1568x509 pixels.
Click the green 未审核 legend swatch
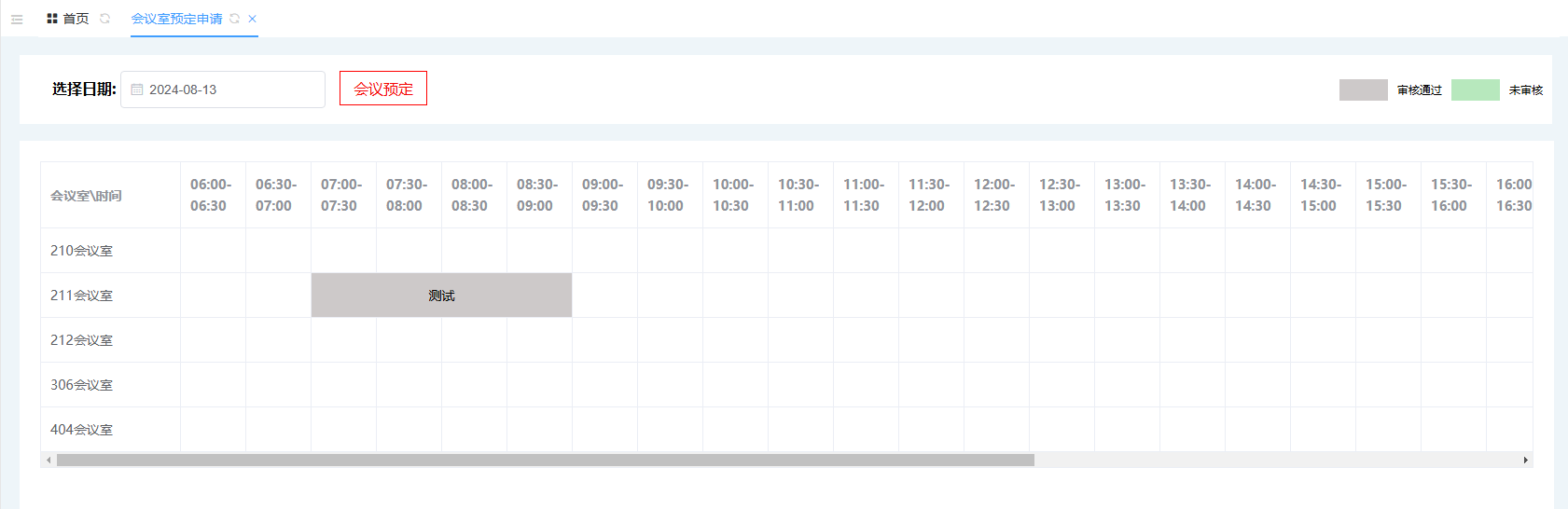coord(1475,89)
